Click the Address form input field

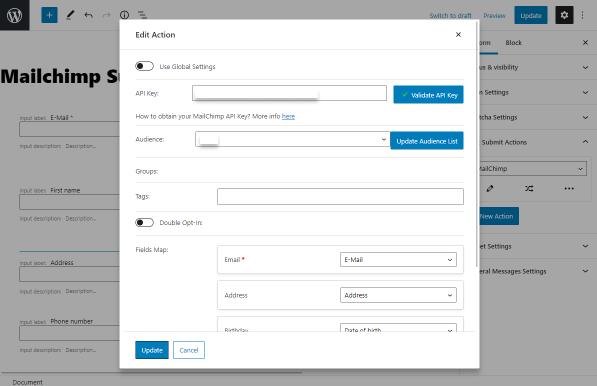pyautogui.click(x=69, y=274)
